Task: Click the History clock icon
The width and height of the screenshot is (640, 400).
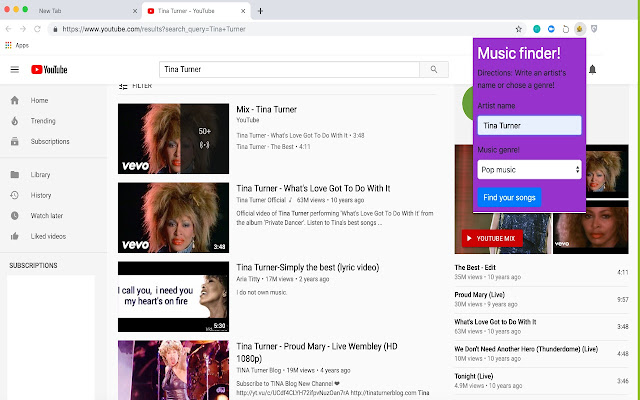Action: coord(15,195)
